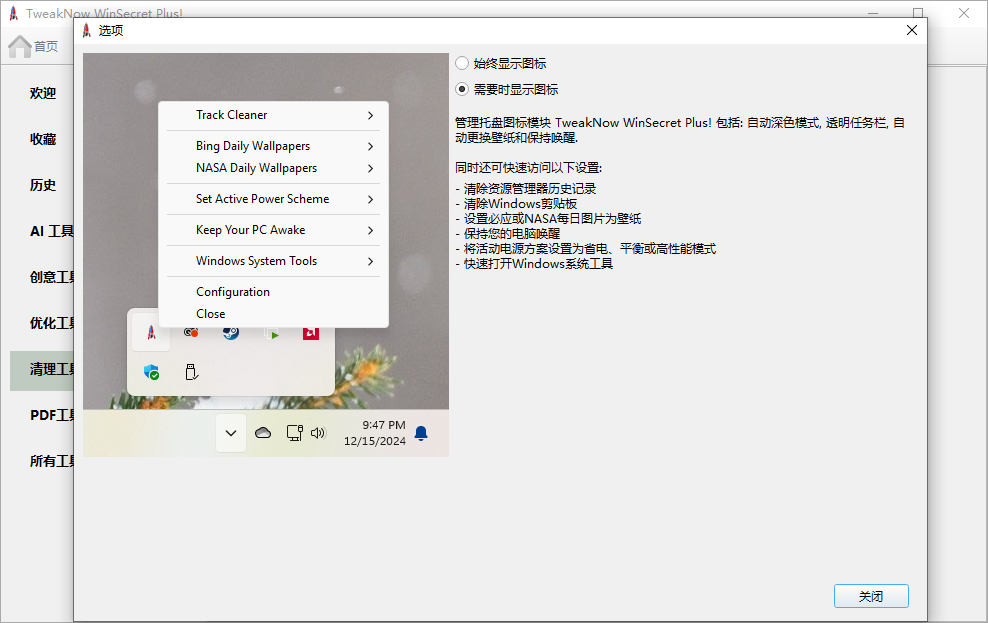This screenshot has height=623, width=988.
Task: Click the green play tray icon
Action: [x=272, y=334]
